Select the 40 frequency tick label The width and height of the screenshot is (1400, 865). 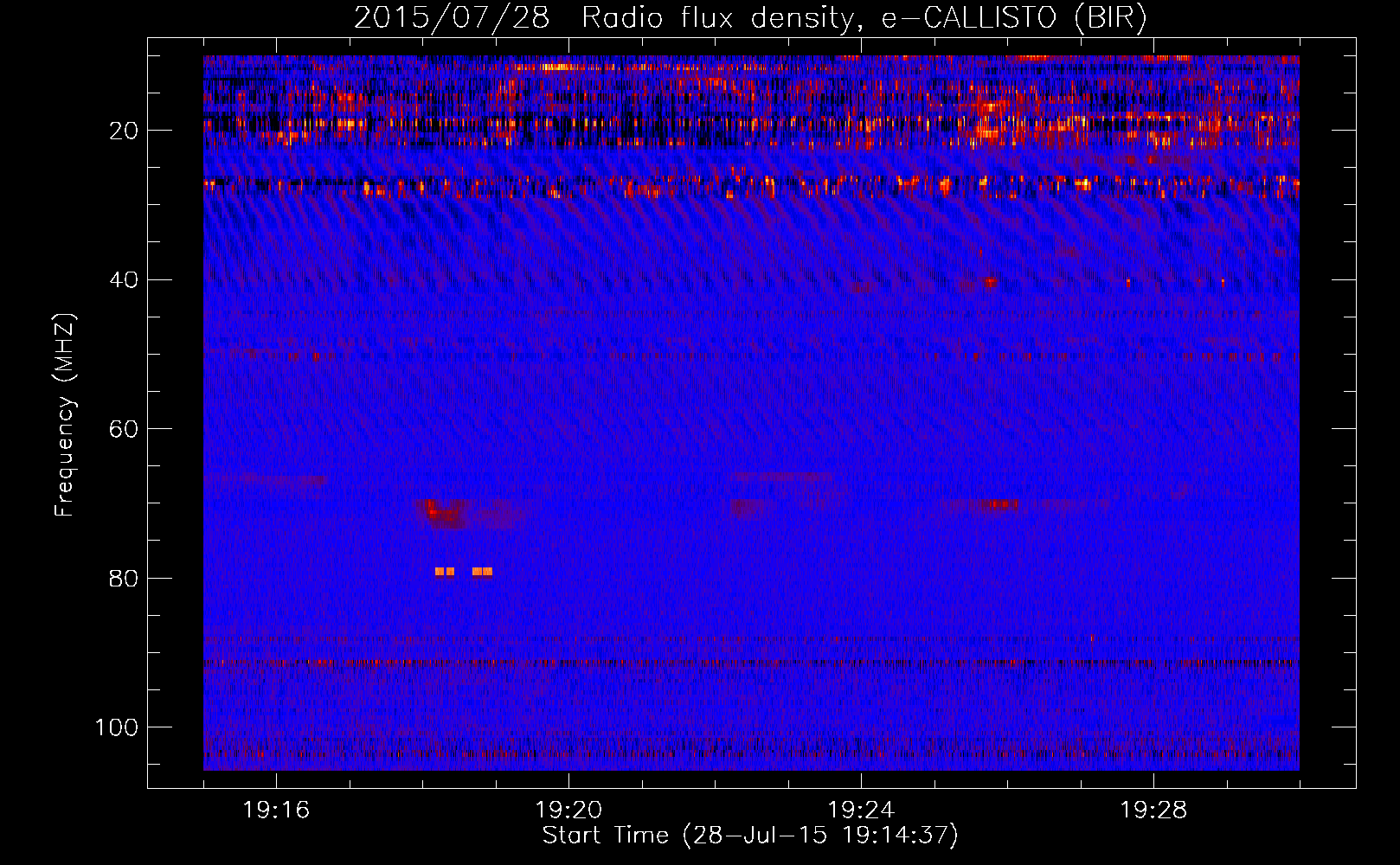(x=124, y=280)
